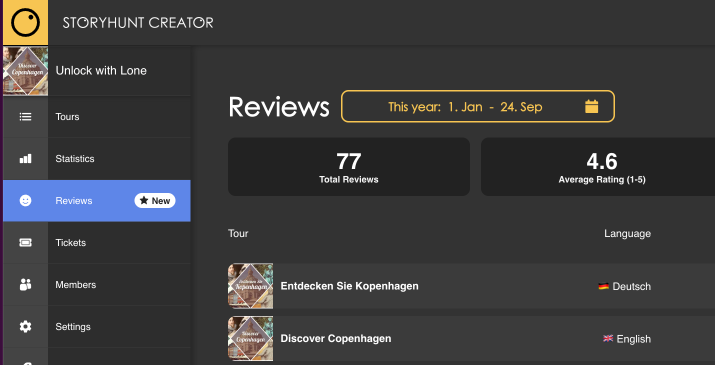Click the STORYHUNT CREATOR title
Image resolution: width=715 pixels, height=365 pixels.
click(x=138, y=23)
